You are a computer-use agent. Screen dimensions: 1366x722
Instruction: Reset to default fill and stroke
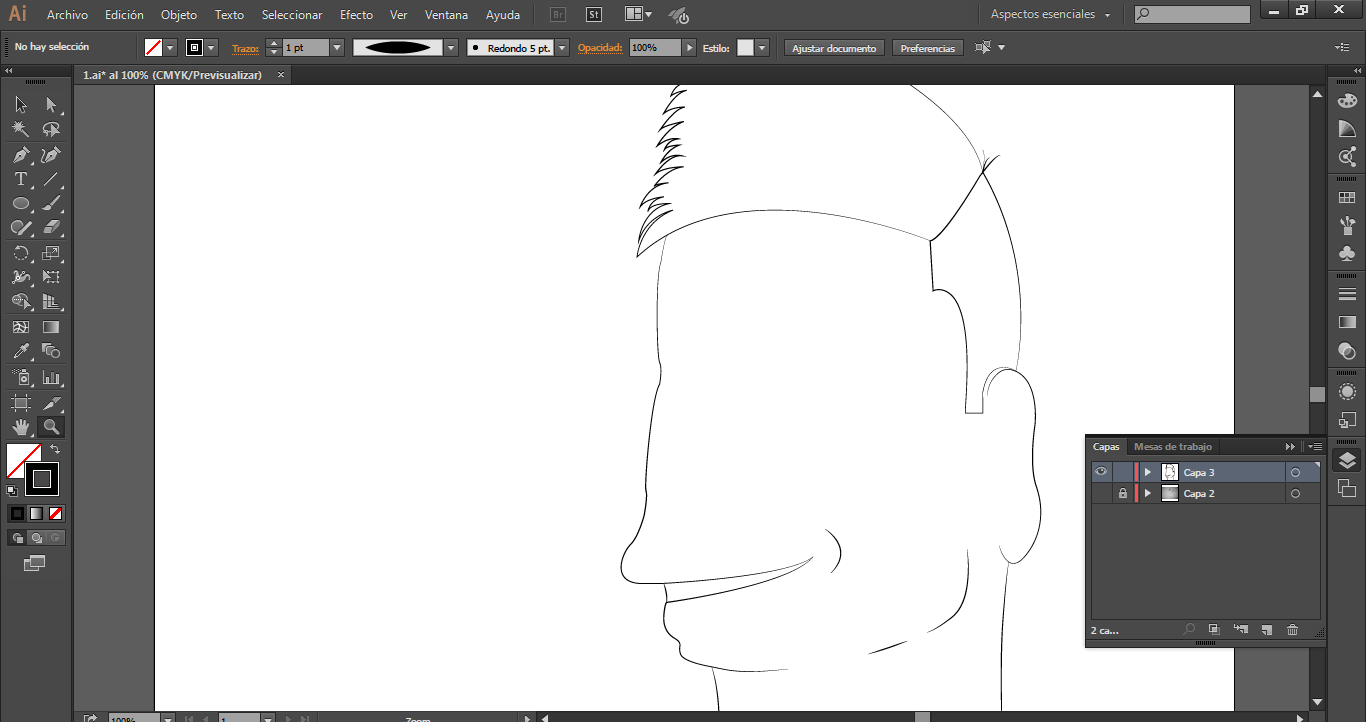tap(12, 490)
